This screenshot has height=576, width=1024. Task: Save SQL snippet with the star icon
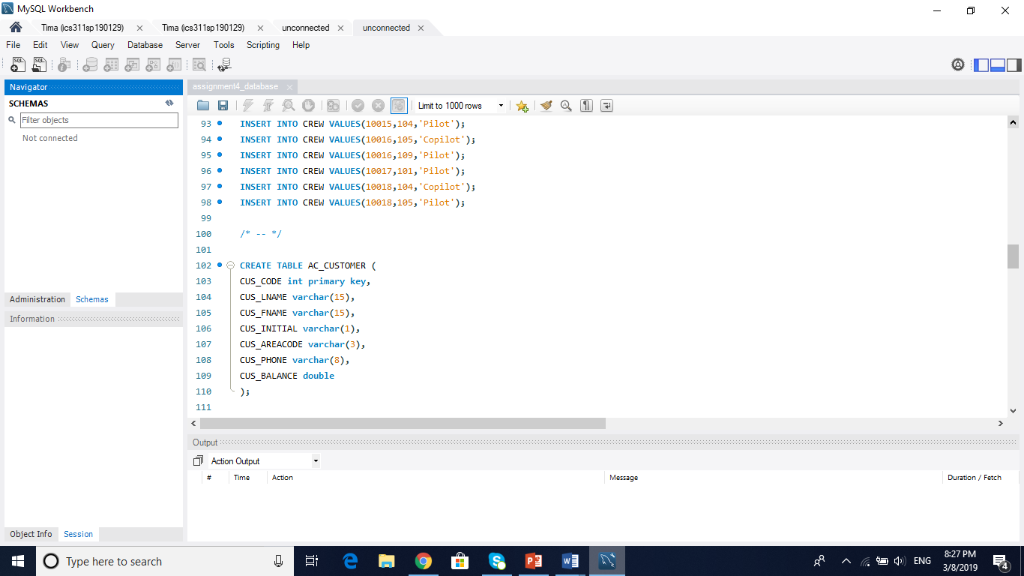click(522, 105)
